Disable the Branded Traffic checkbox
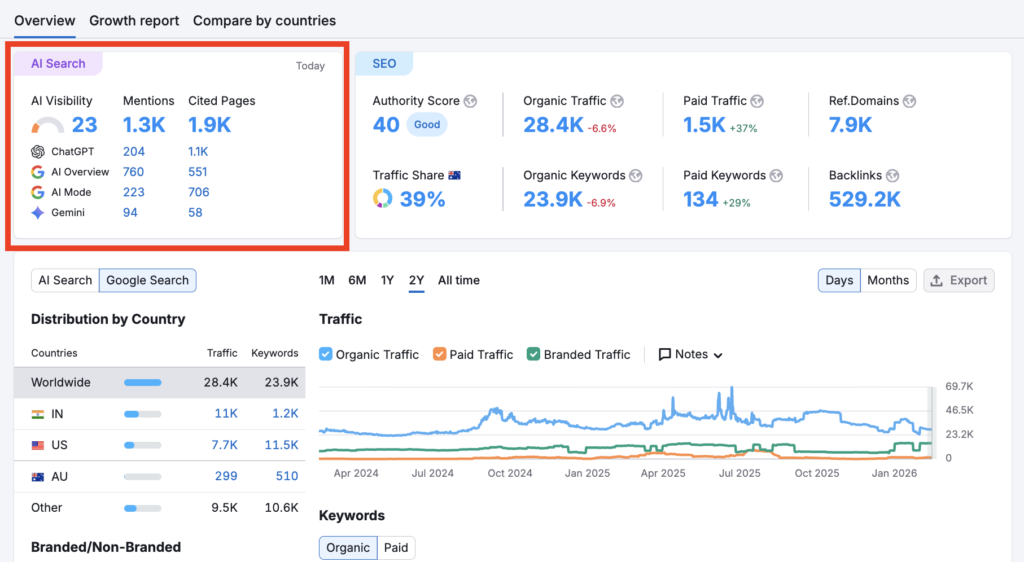This screenshot has height=562, width=1024. 534,354
